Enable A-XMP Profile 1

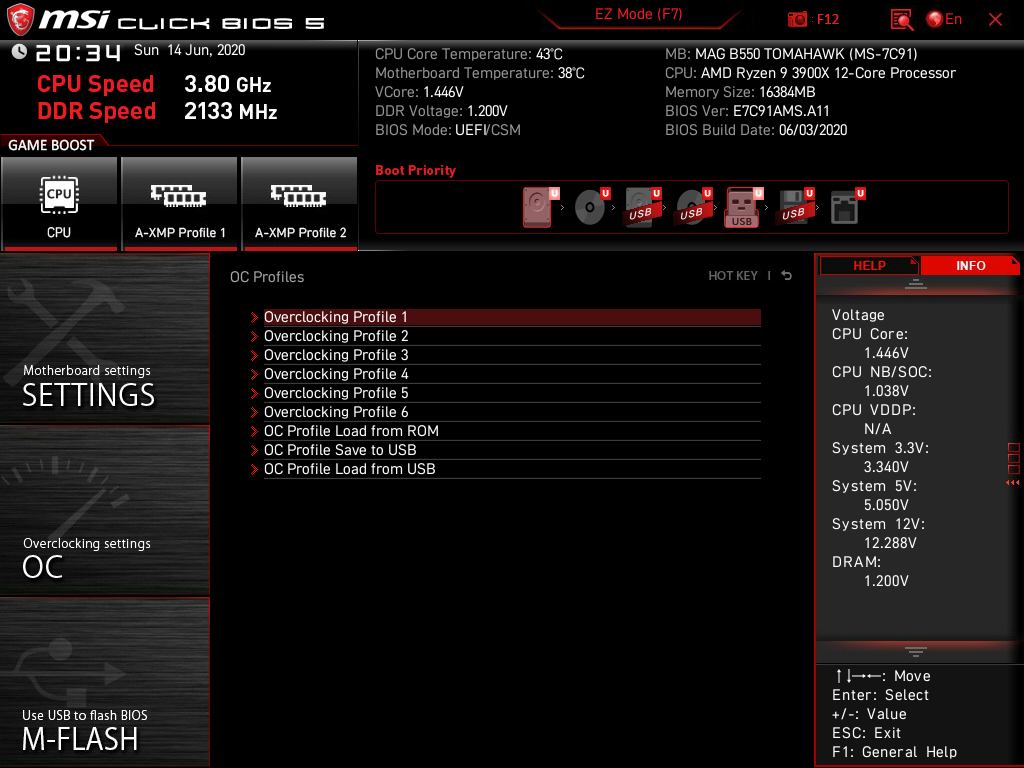(180, 203)
